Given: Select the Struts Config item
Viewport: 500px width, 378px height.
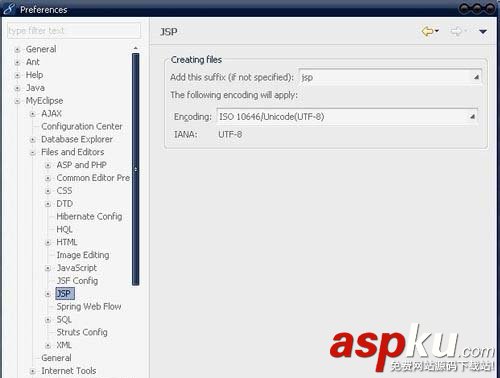Looking at the screenshot, I should [x=82, y=332].
